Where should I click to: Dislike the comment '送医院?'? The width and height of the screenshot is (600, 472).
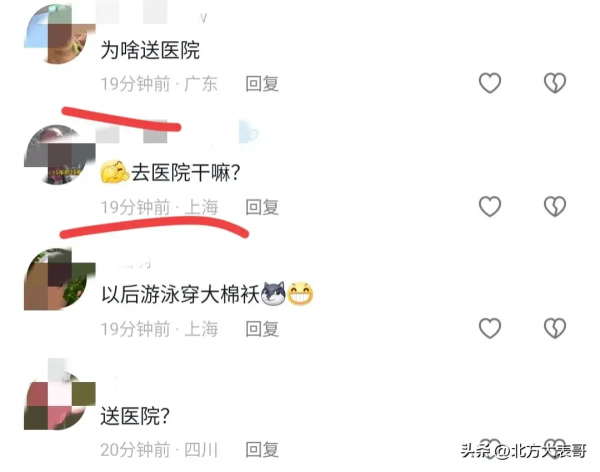coord(555,449)
